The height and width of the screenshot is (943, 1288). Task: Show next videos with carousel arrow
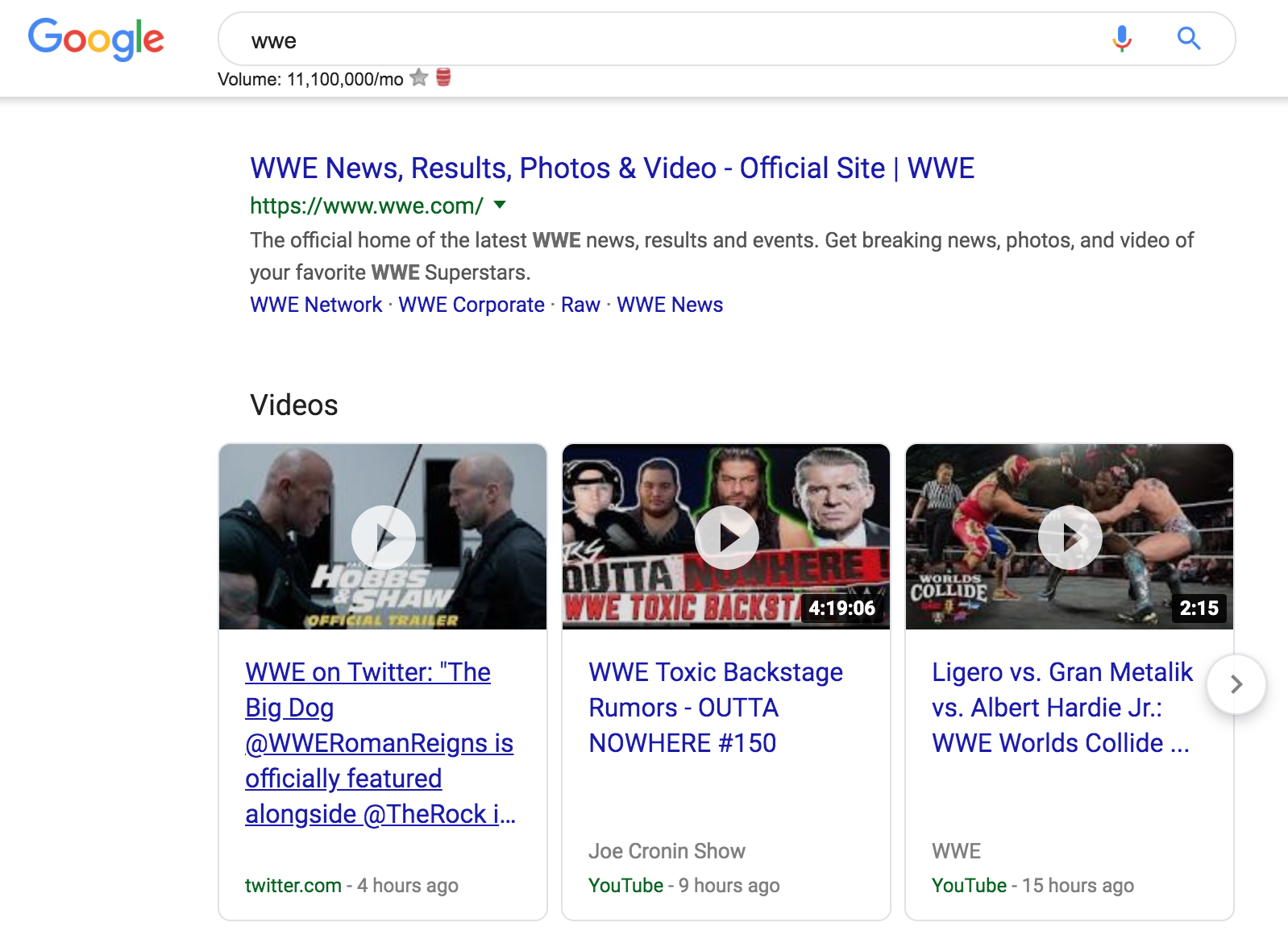(x=1236, y=684)
